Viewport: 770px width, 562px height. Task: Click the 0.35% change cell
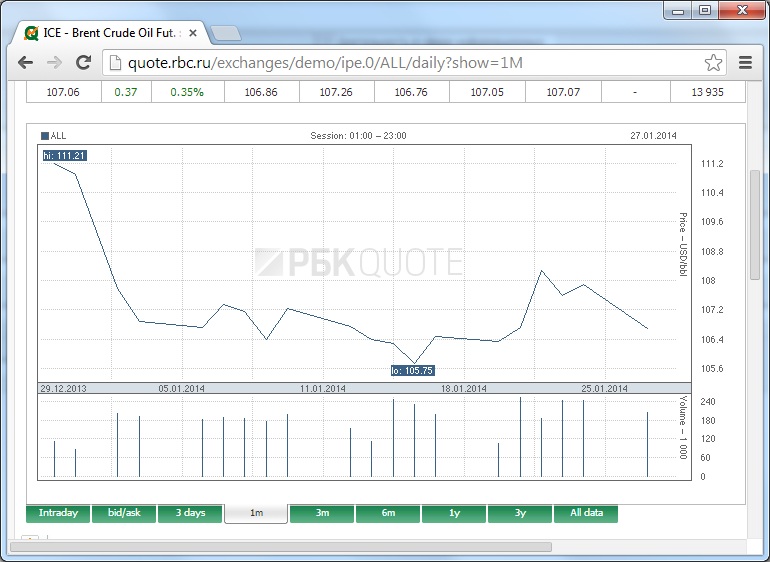(x=187, y=92)
